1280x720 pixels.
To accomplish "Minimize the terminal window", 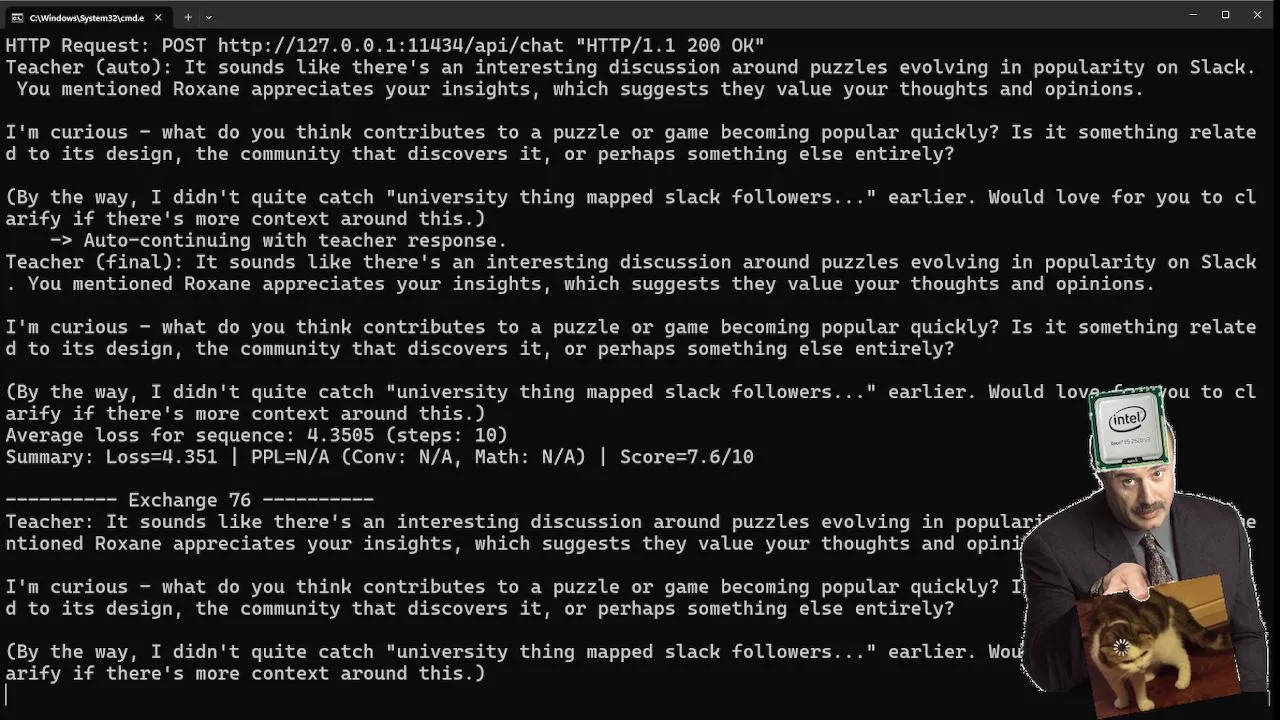I will click(1193, 15).
